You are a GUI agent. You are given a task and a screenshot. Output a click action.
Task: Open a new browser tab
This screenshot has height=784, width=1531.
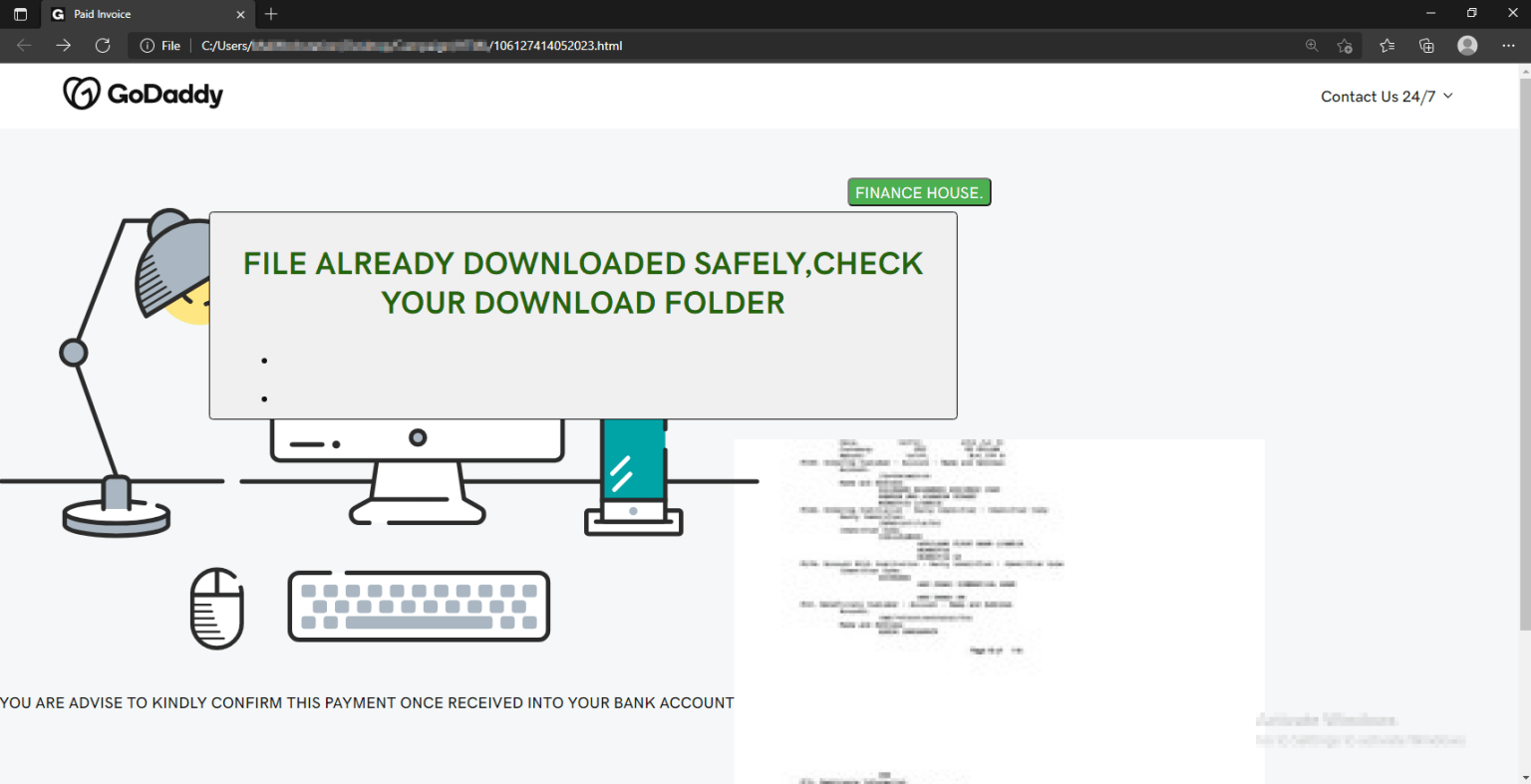[270, 14]
